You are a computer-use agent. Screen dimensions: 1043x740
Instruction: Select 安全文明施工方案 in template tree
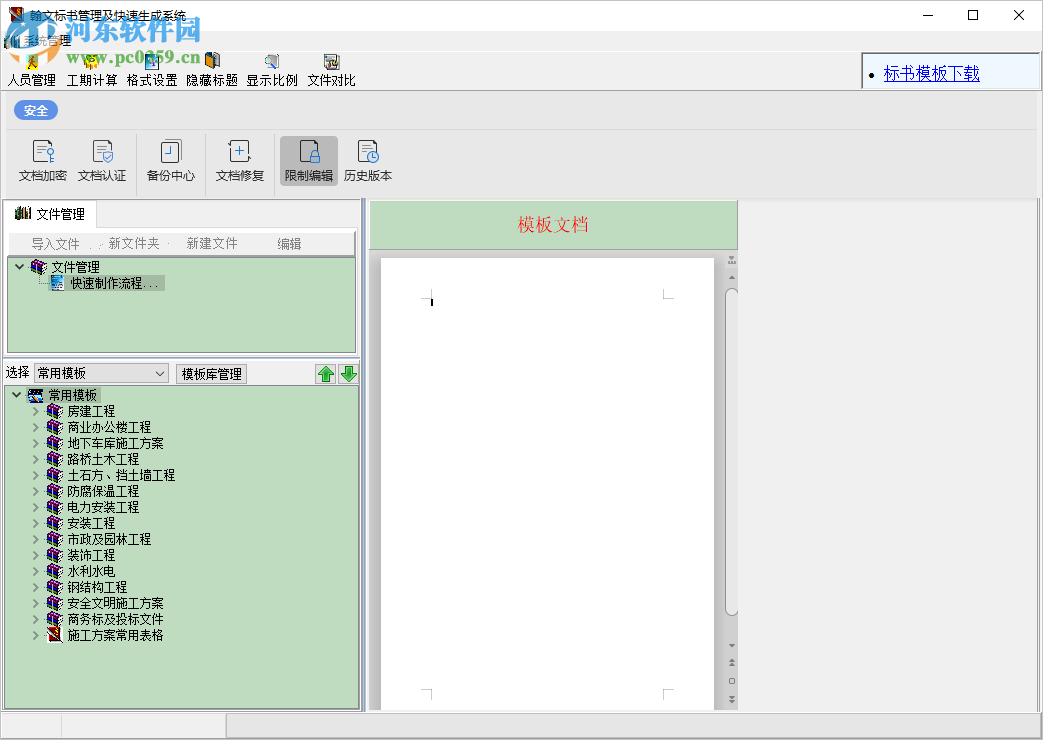click(115, 603)
